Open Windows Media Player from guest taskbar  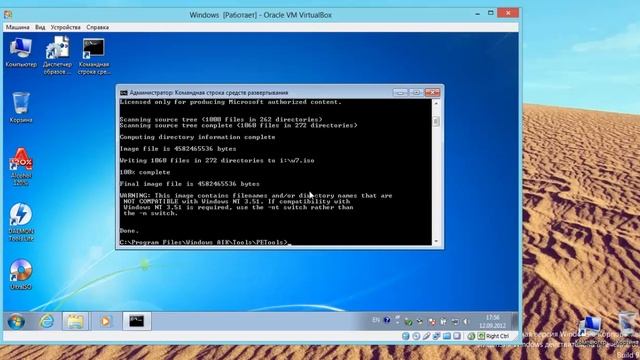[105, 321]
